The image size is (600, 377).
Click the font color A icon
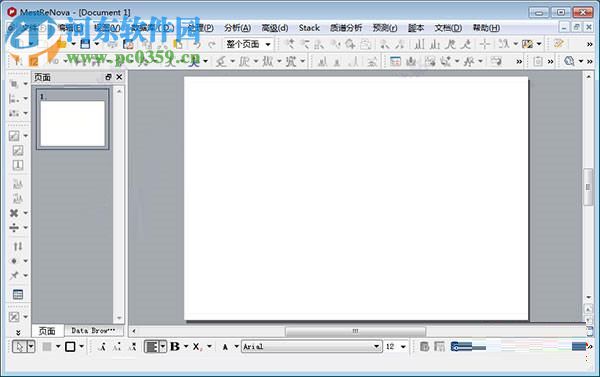tap(225, 347)
